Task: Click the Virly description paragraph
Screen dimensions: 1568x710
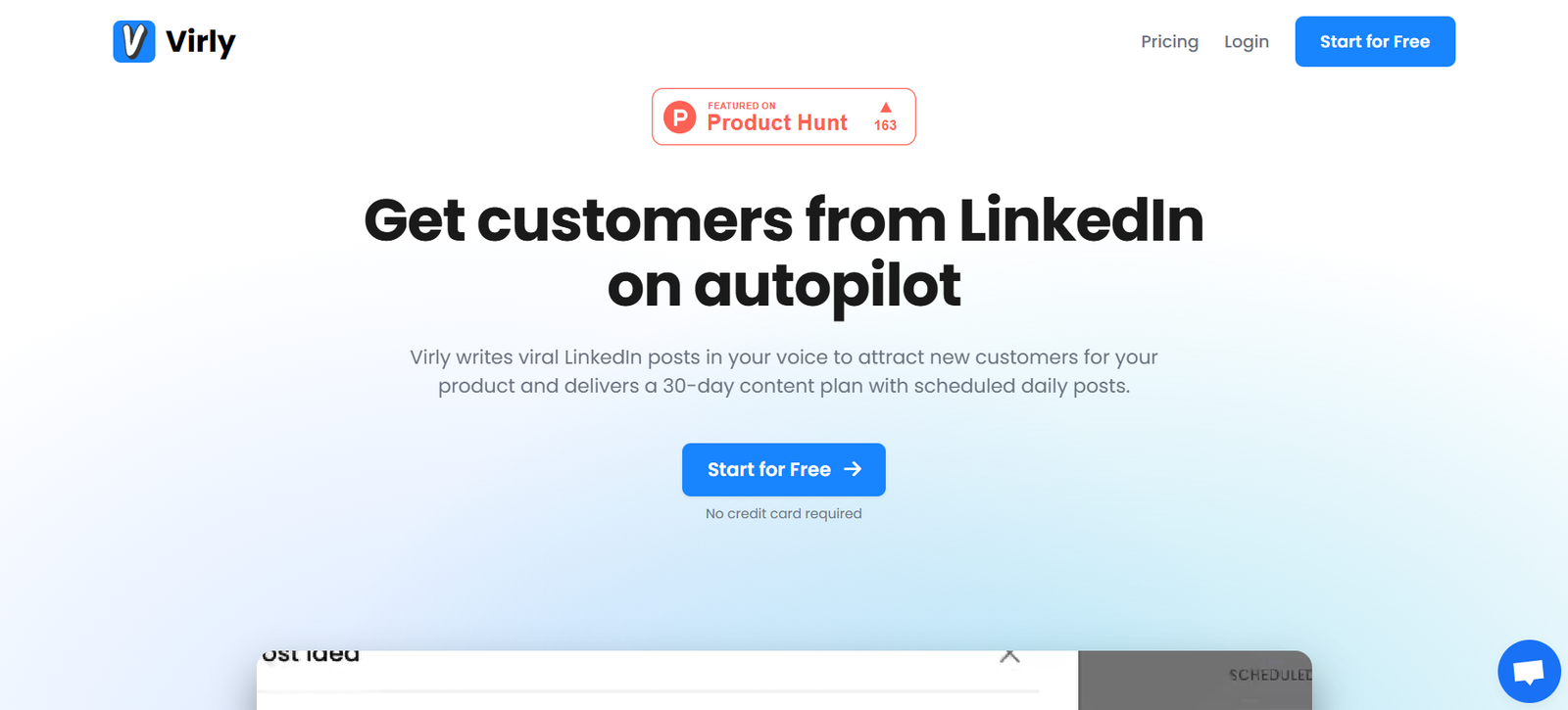Action: point(783,371)
